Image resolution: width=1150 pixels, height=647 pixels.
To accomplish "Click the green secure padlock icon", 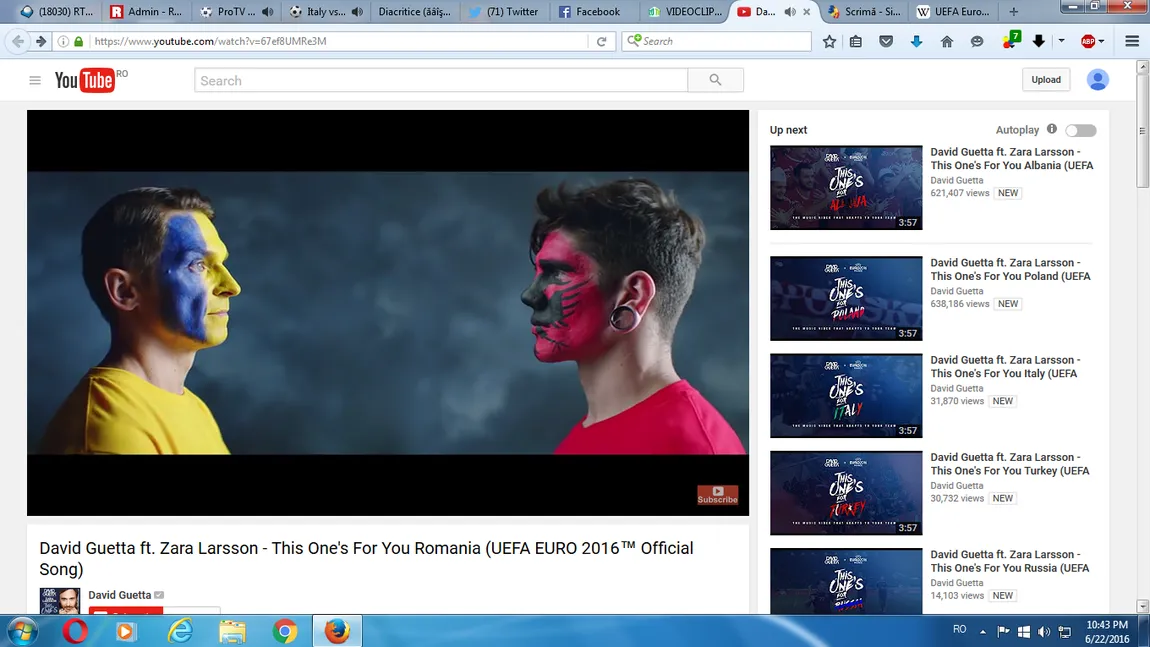I will [x=78, y=41].
